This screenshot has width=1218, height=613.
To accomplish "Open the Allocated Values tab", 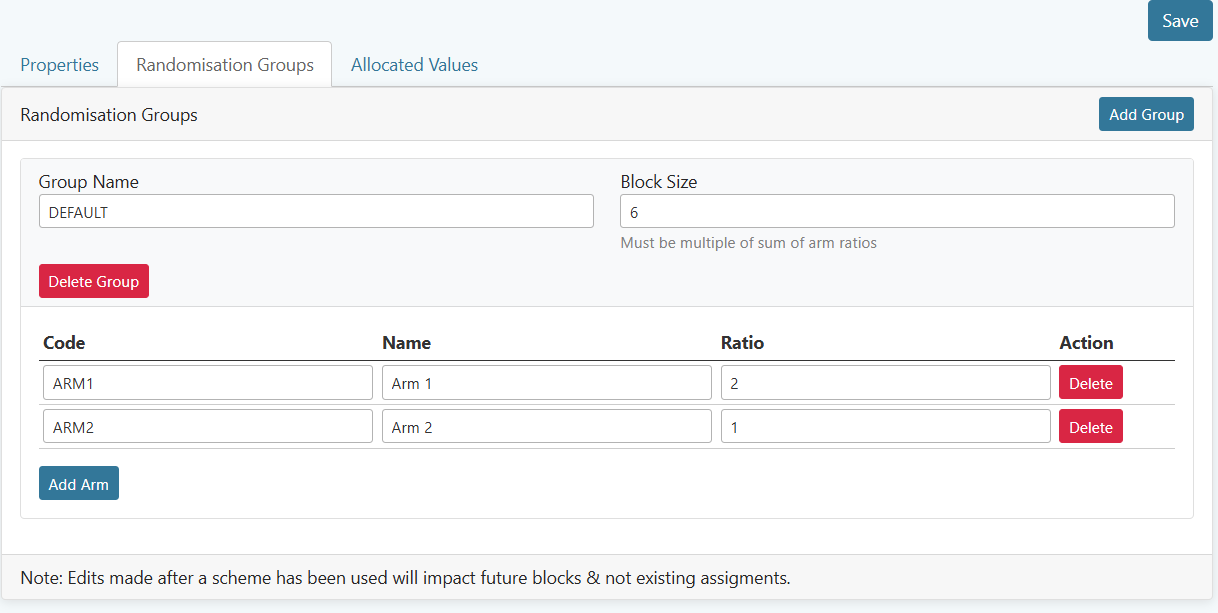I will (414, 64).
